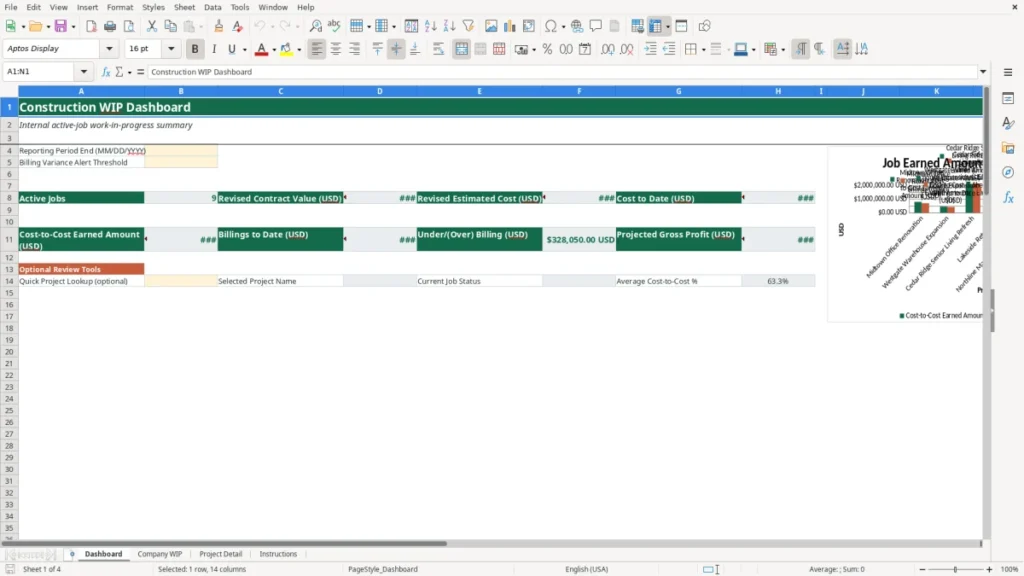Apply red font color swatch

(x=261, y=49)
